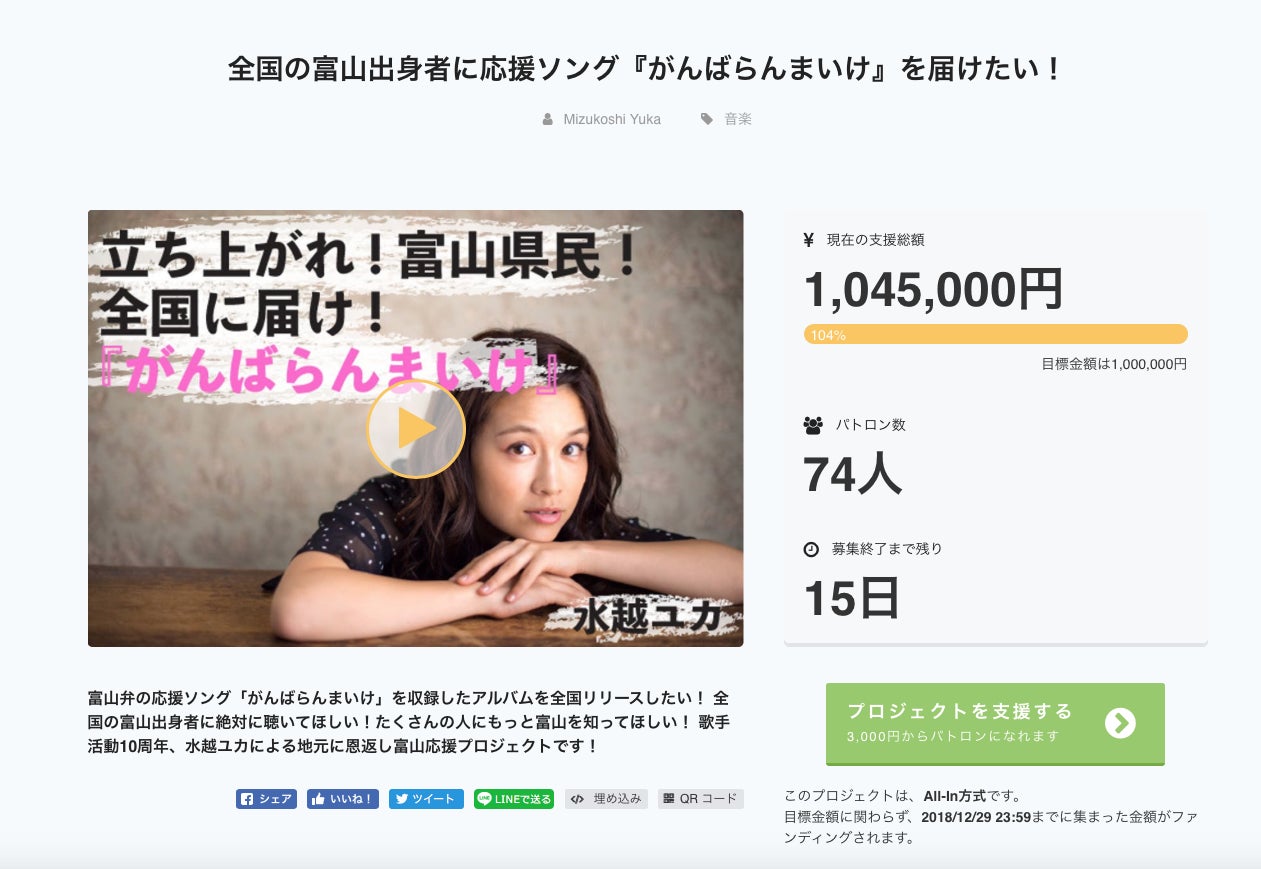Click the person icon beside the author name
Image resolution: width=1261 pixels, height=869 pixels.
pos(547,119)
